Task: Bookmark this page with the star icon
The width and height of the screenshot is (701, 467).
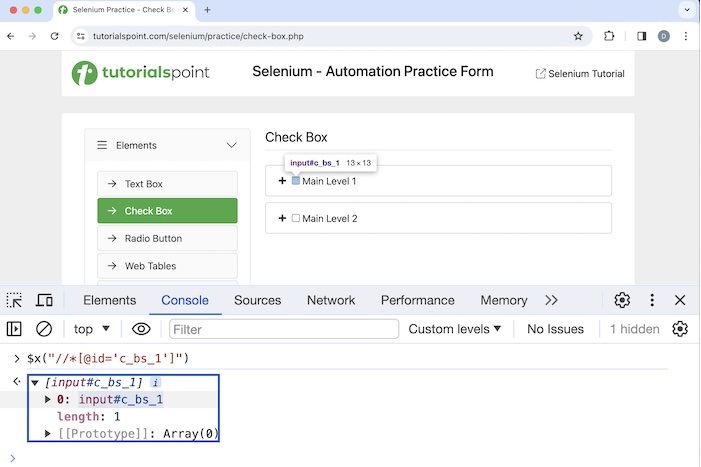Action: coord(578,36)
